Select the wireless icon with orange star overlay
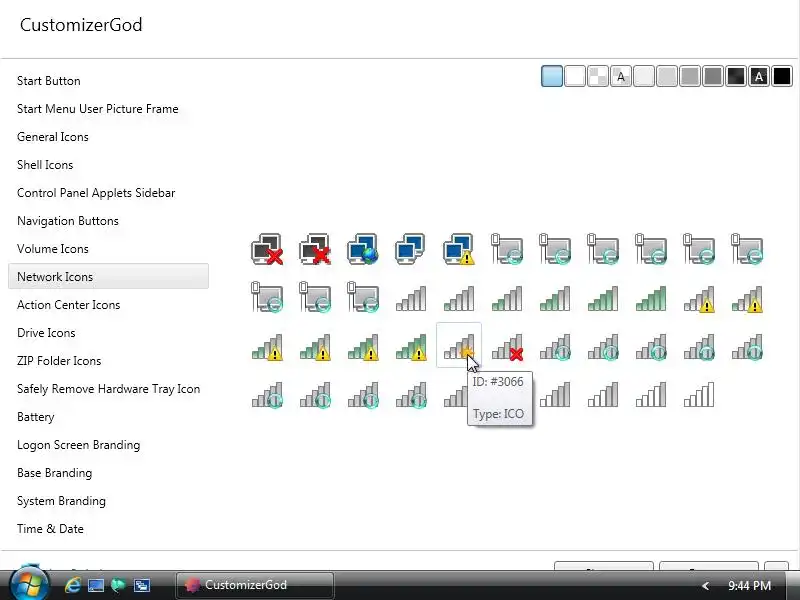Screen dimensions: 800x600 (459, 345)
